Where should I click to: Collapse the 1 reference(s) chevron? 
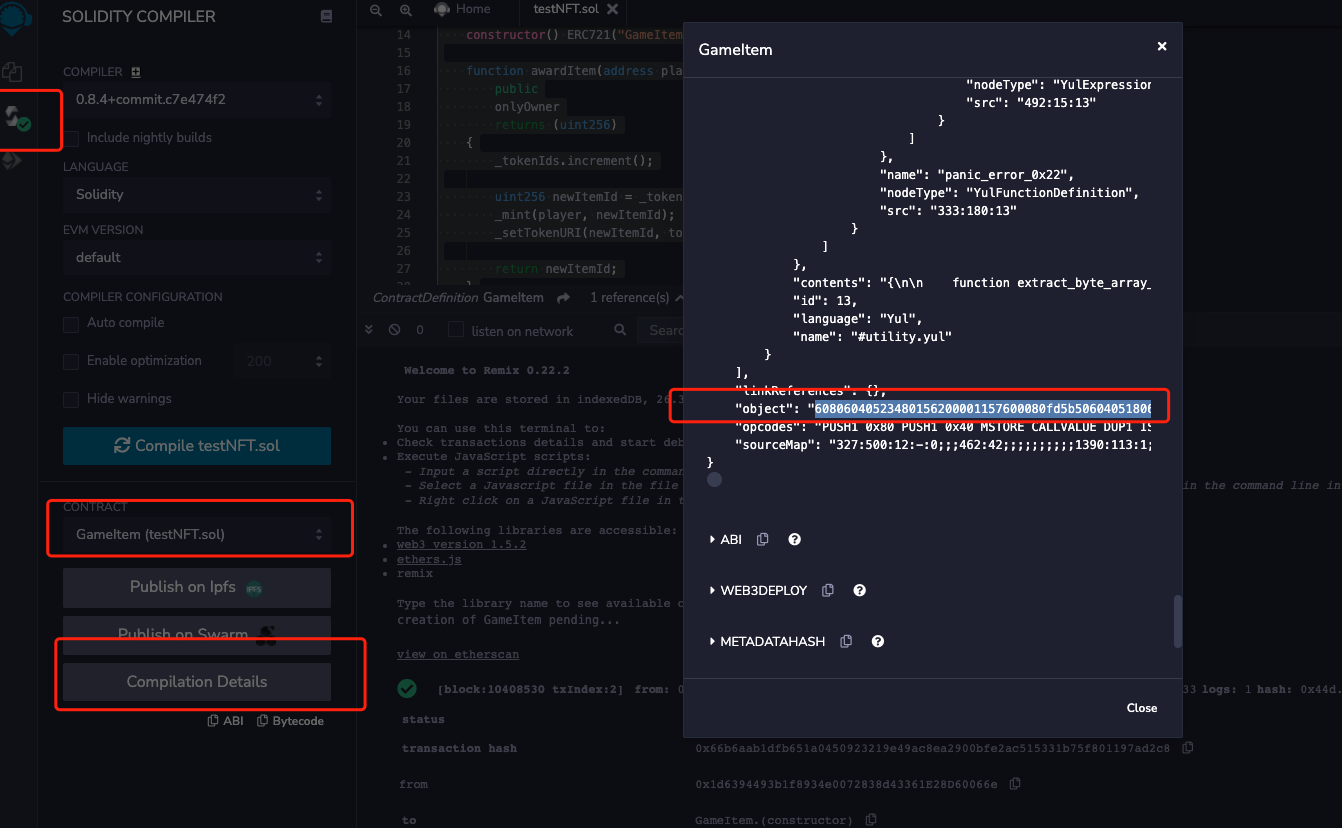click(679, 298)
